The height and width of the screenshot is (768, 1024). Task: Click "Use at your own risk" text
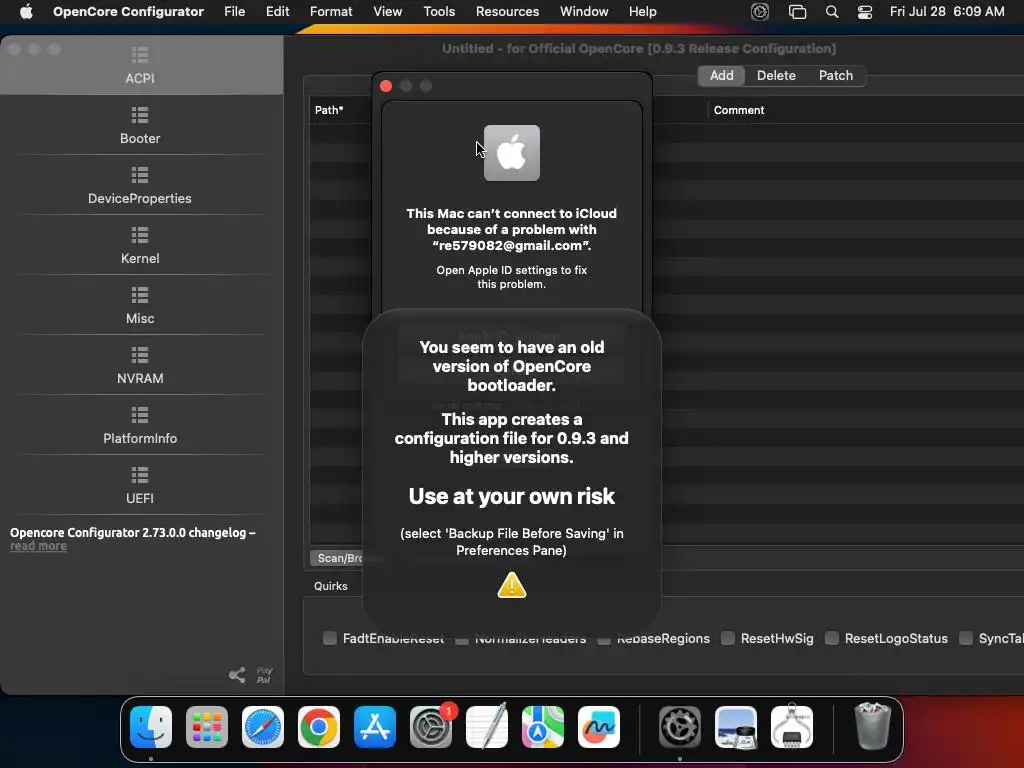pos(511,496)
